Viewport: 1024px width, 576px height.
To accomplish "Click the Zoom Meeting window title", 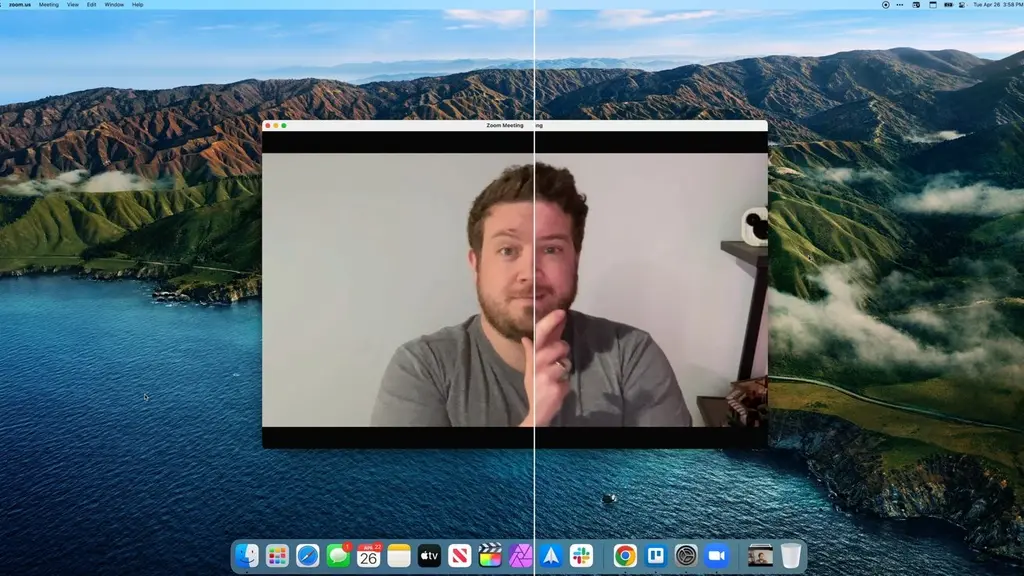I will 505,125.
